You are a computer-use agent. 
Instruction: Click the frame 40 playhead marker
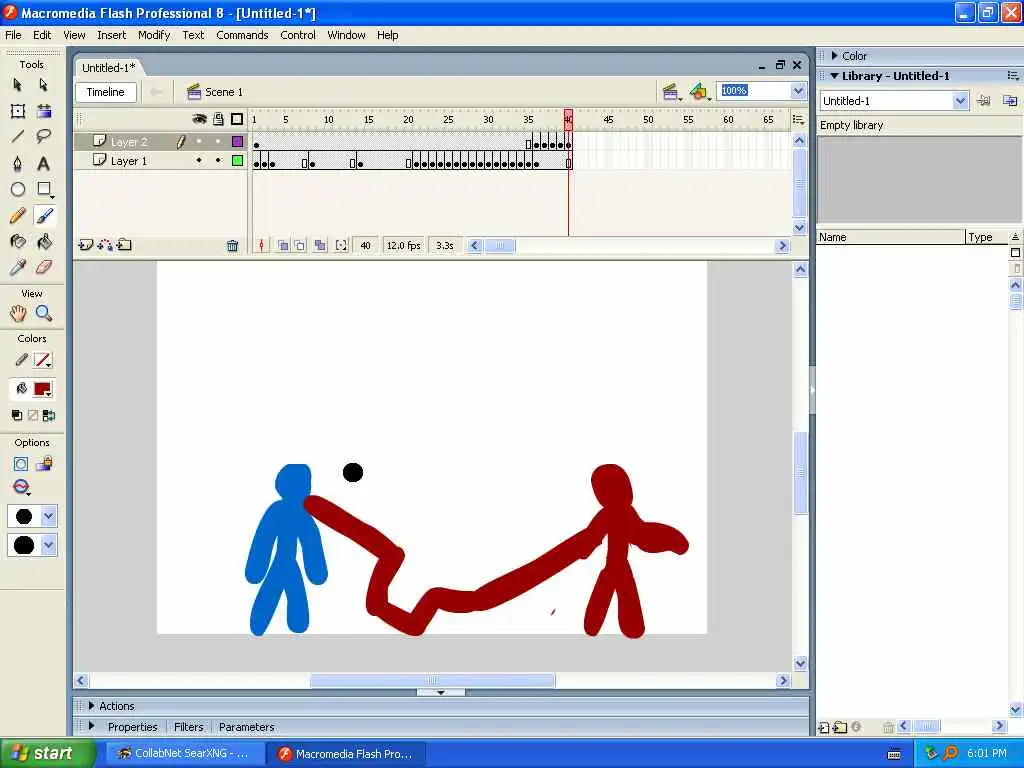point(568,120)
